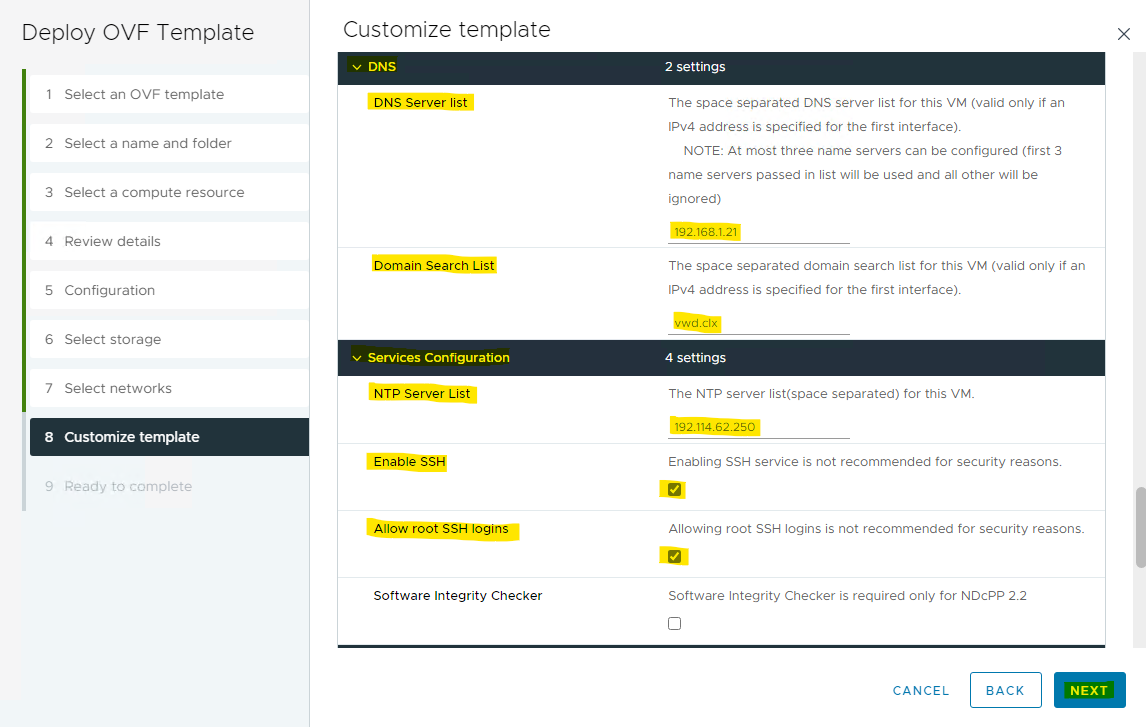Image resolution: width=1146 pixels, height=727 pixels.
Task: Edit the NTP Server List field
Action: (758, 427)
